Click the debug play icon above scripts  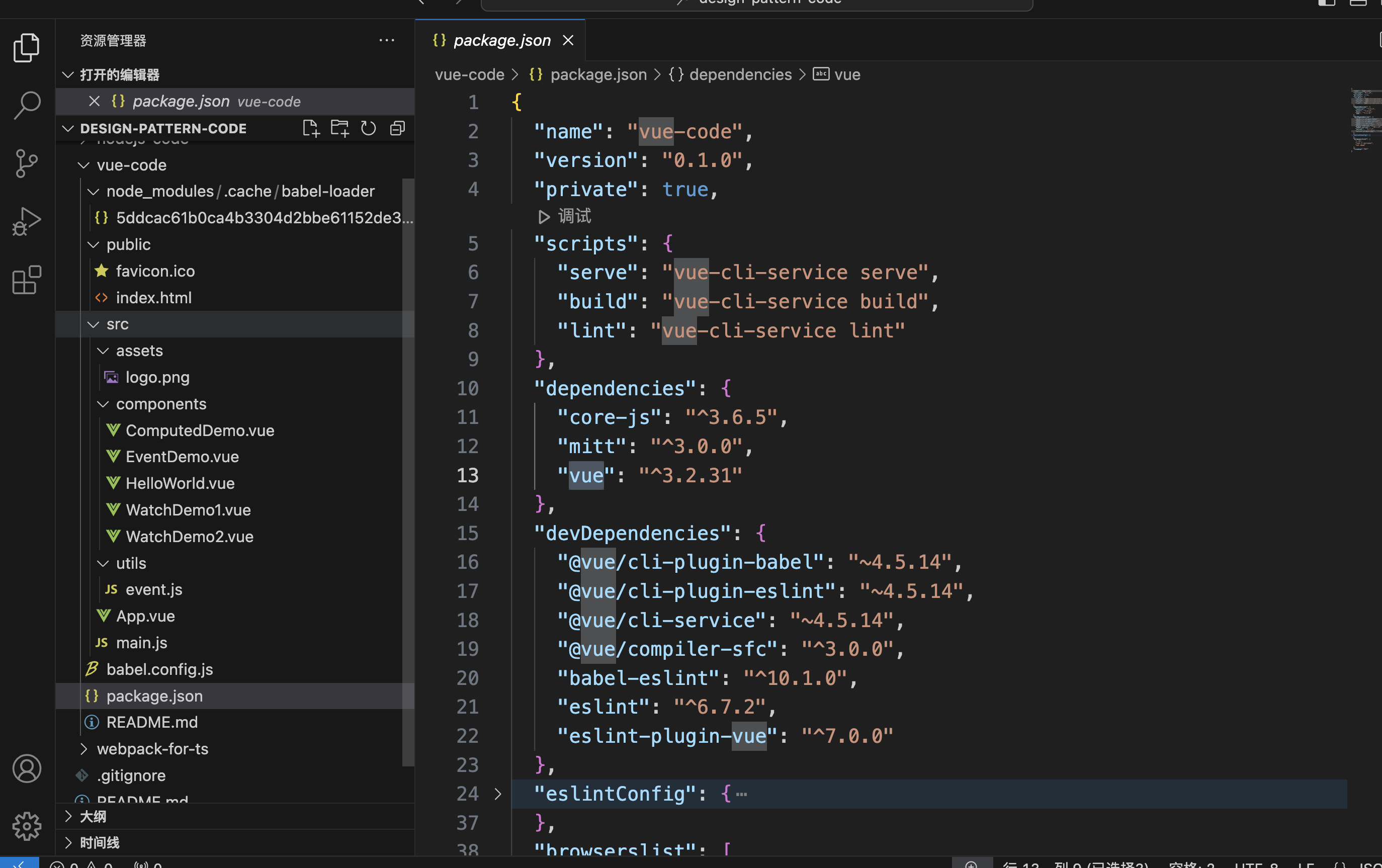(544, 216)
